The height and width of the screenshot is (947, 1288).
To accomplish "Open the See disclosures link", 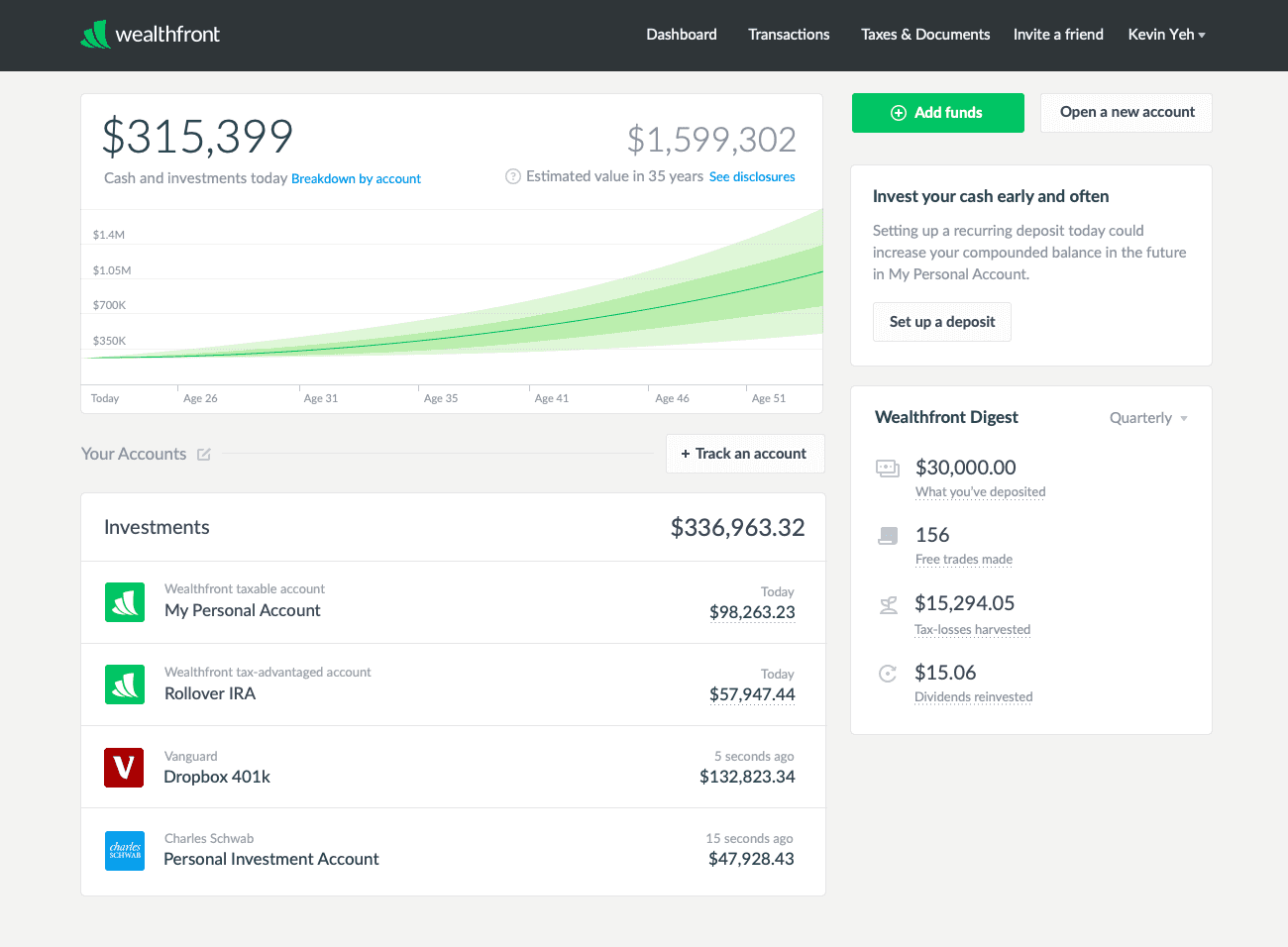I will [x=752, y=177].
